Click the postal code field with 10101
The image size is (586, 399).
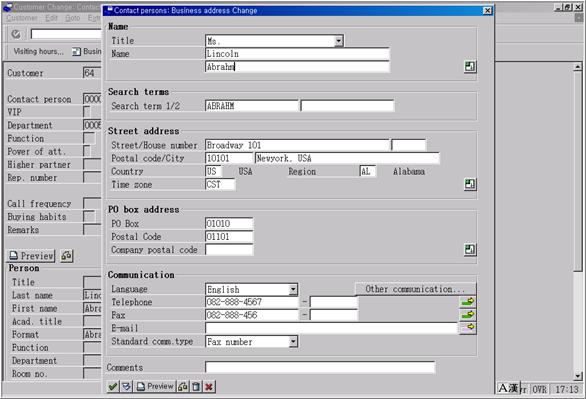point(229,158)
